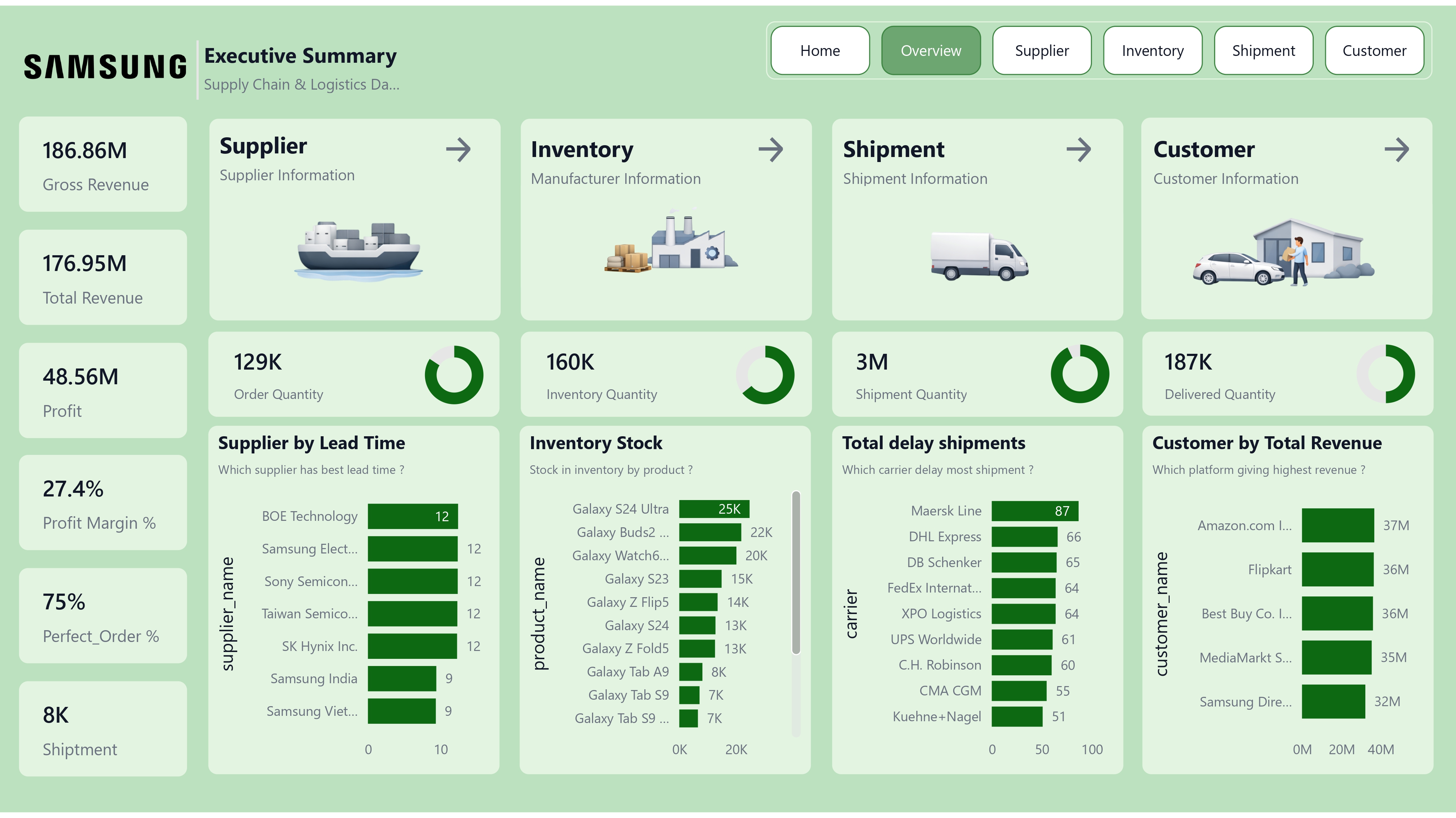Click the 'UPS Worldwide' carrier label
The width and height of the screenshot is (1456, 818).
coord(936,639)
